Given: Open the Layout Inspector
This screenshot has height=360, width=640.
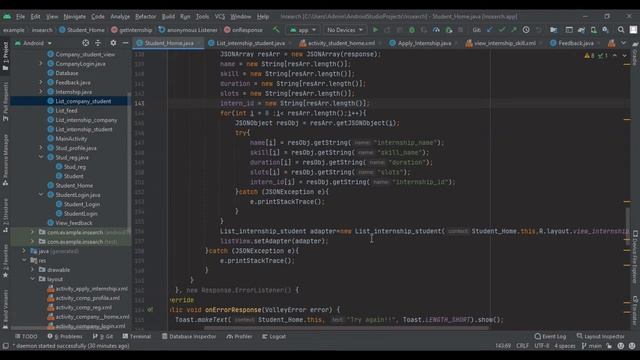Looking at the screenshot, I should tap(600, 336).
